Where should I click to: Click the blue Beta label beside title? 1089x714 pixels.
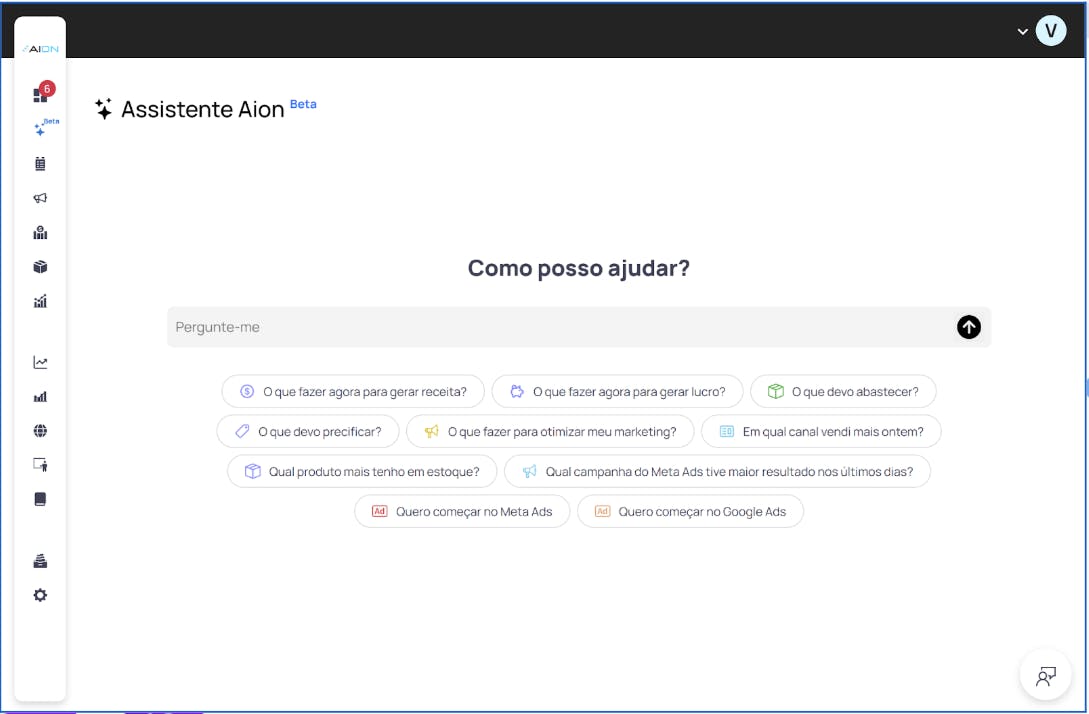[303, 104]
